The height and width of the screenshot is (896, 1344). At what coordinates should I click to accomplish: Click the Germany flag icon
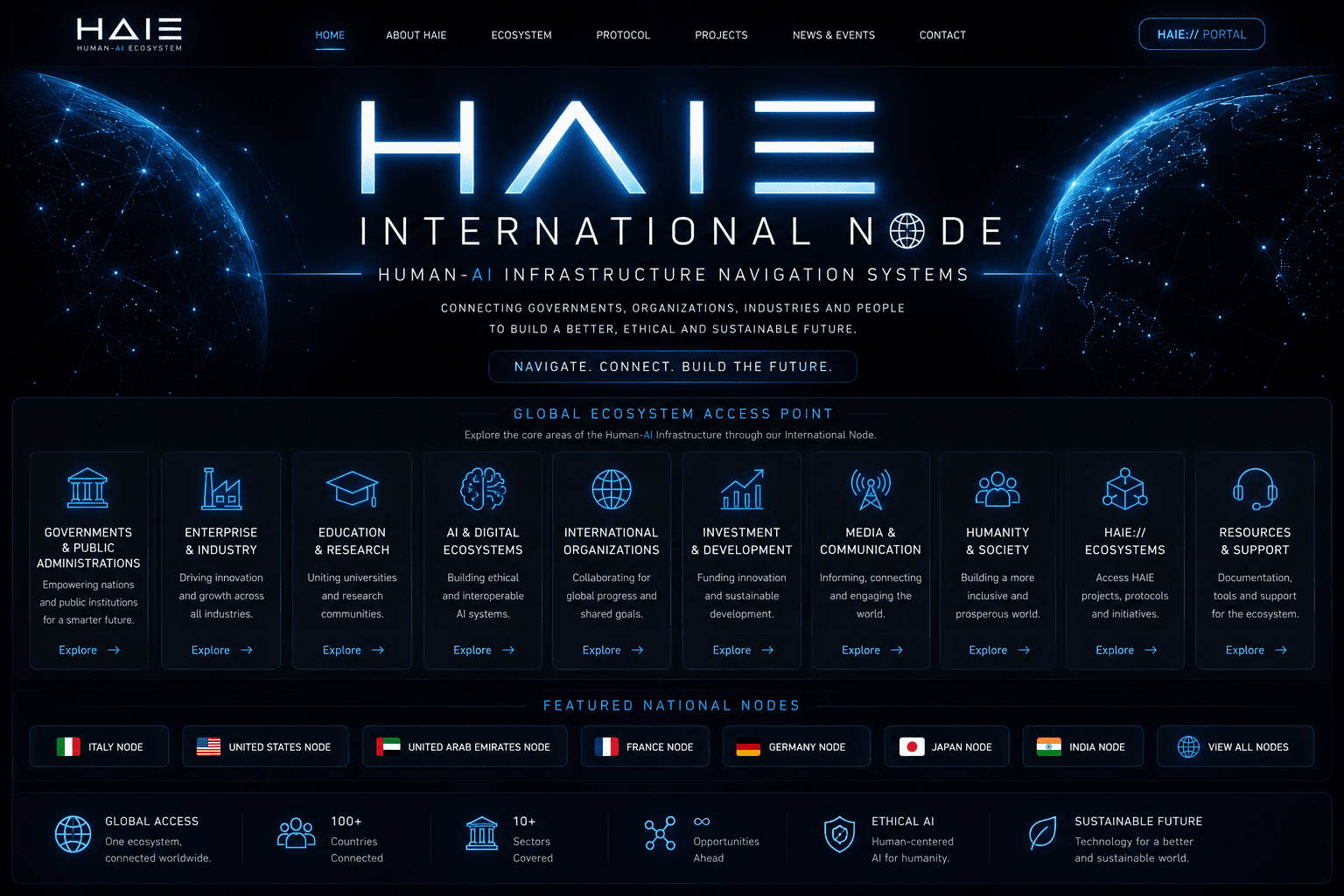click(x=748, y=746)
